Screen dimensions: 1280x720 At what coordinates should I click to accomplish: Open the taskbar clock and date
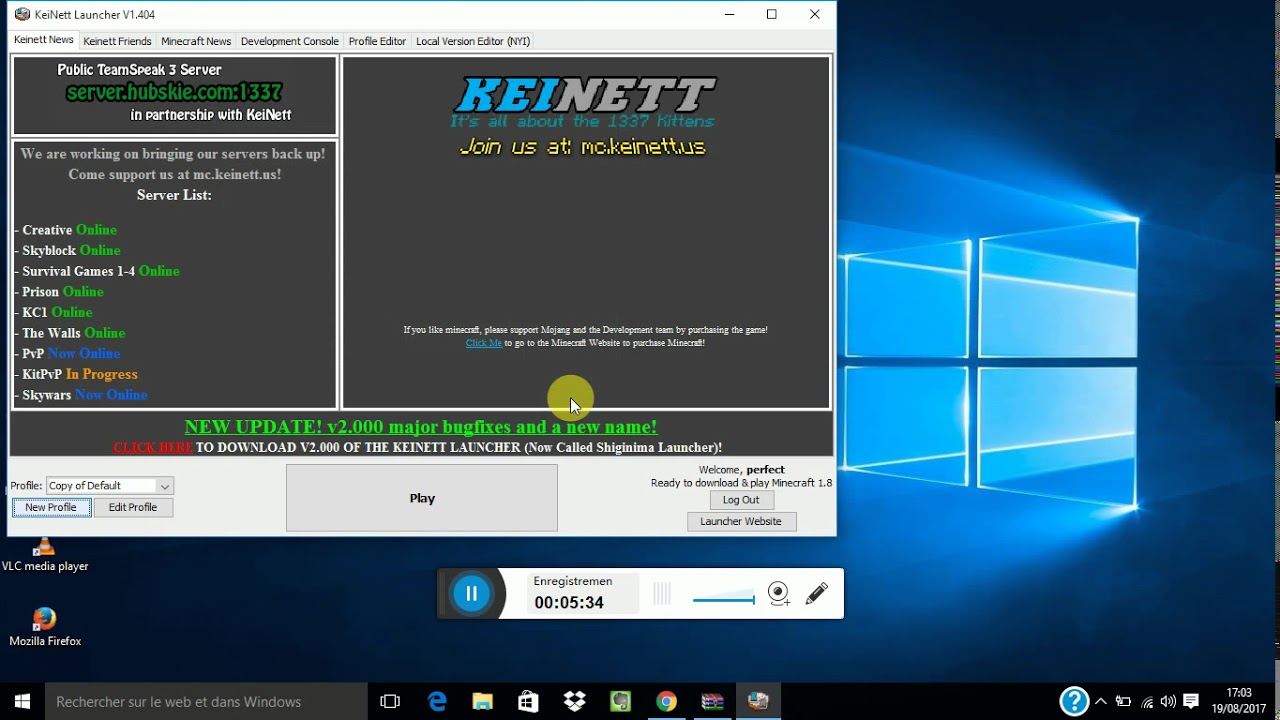click(1238, 701)
